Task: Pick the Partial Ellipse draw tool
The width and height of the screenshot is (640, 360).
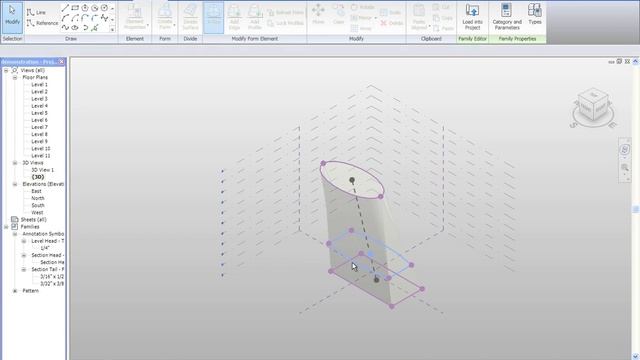Action: pos(85,28)
